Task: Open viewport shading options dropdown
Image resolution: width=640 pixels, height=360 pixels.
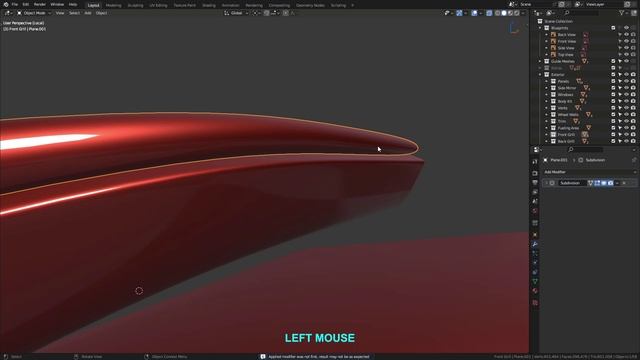Action: click(523, 13)
